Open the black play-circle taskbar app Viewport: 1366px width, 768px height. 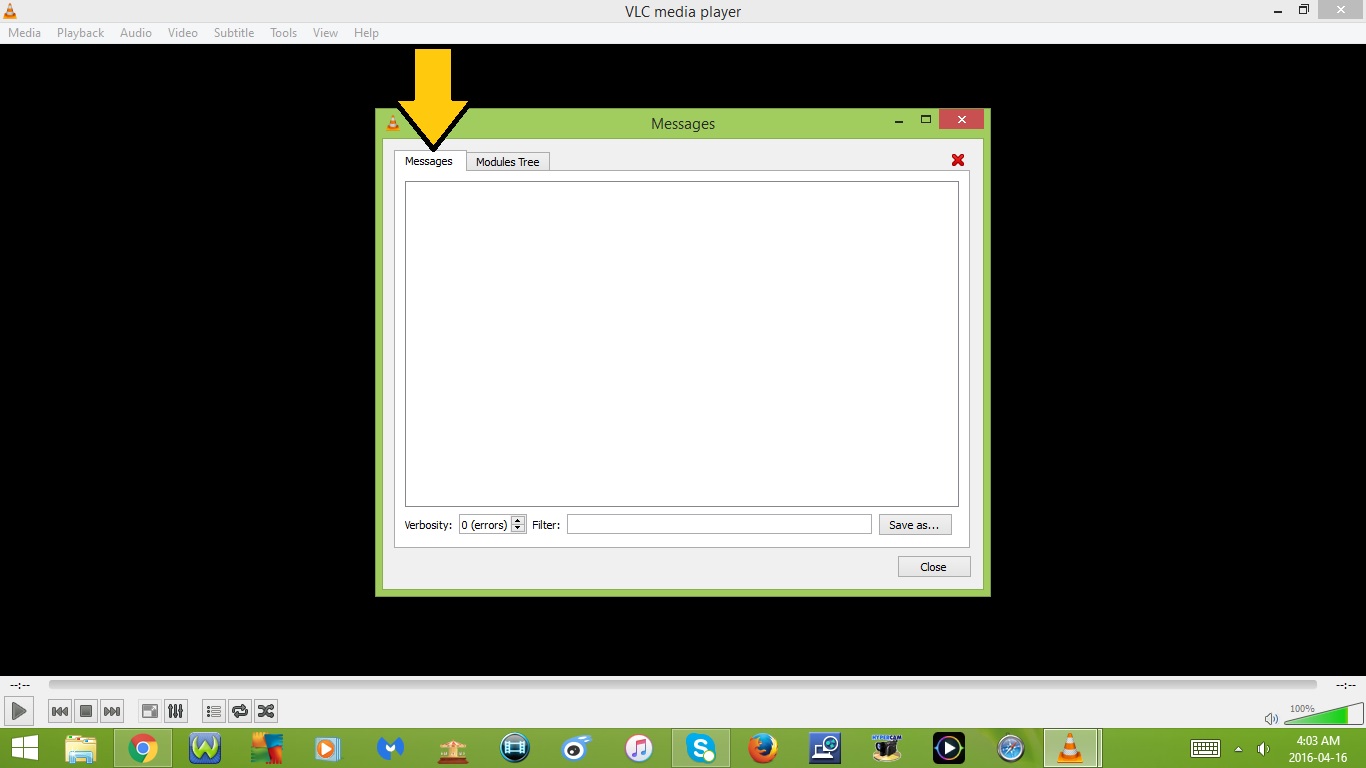[x=949, y=748]
